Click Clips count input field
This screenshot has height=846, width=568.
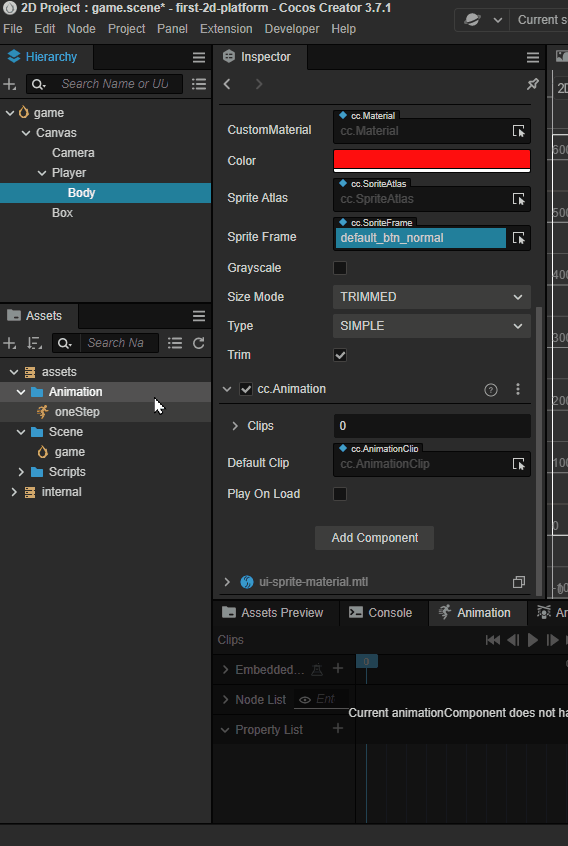(x=432, y=426)
